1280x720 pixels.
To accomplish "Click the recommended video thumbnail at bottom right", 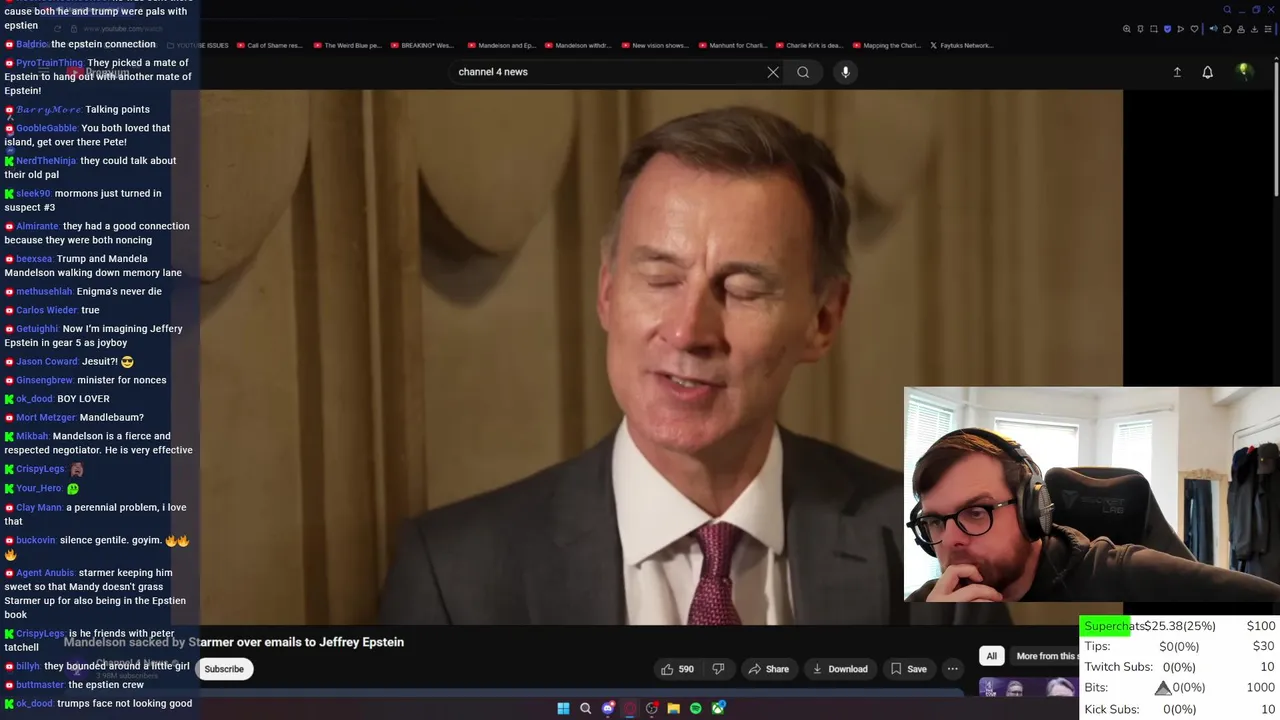I will click(1027, 687).
